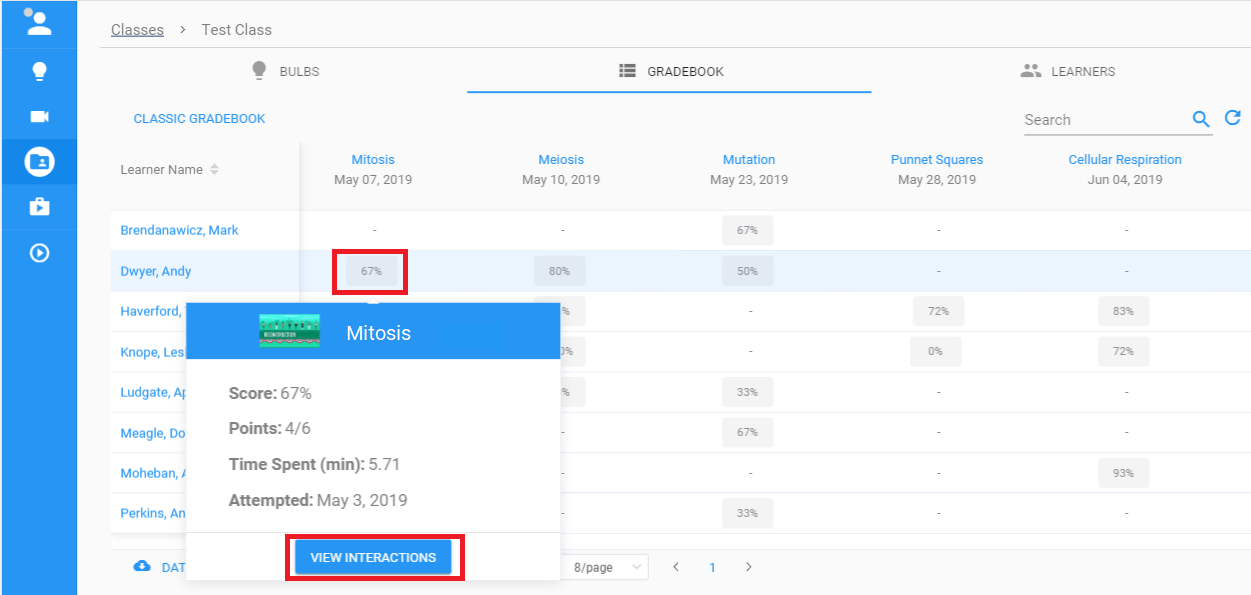1251x595 pixels.
Task: Click inside the Search field
Action: (1090, 119)
